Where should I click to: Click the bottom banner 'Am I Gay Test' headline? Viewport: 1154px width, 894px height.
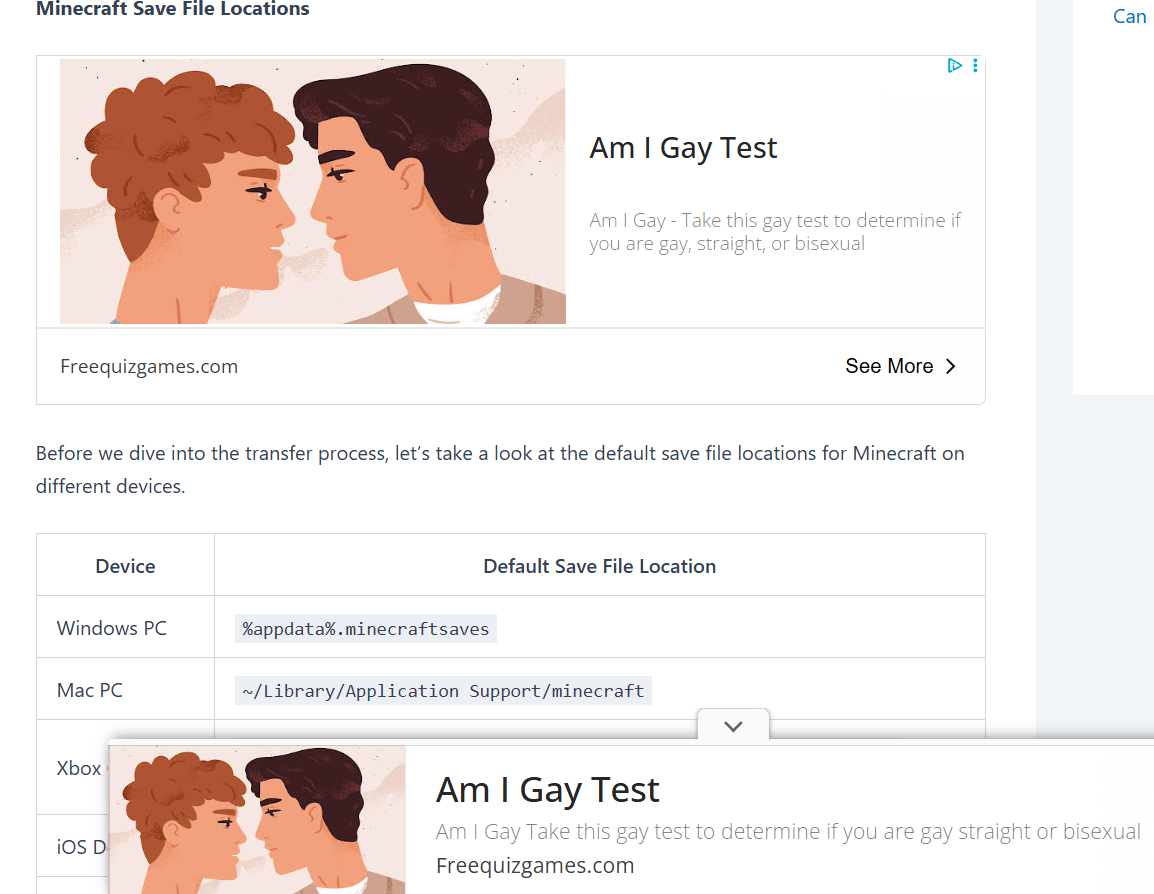point(547,790)
